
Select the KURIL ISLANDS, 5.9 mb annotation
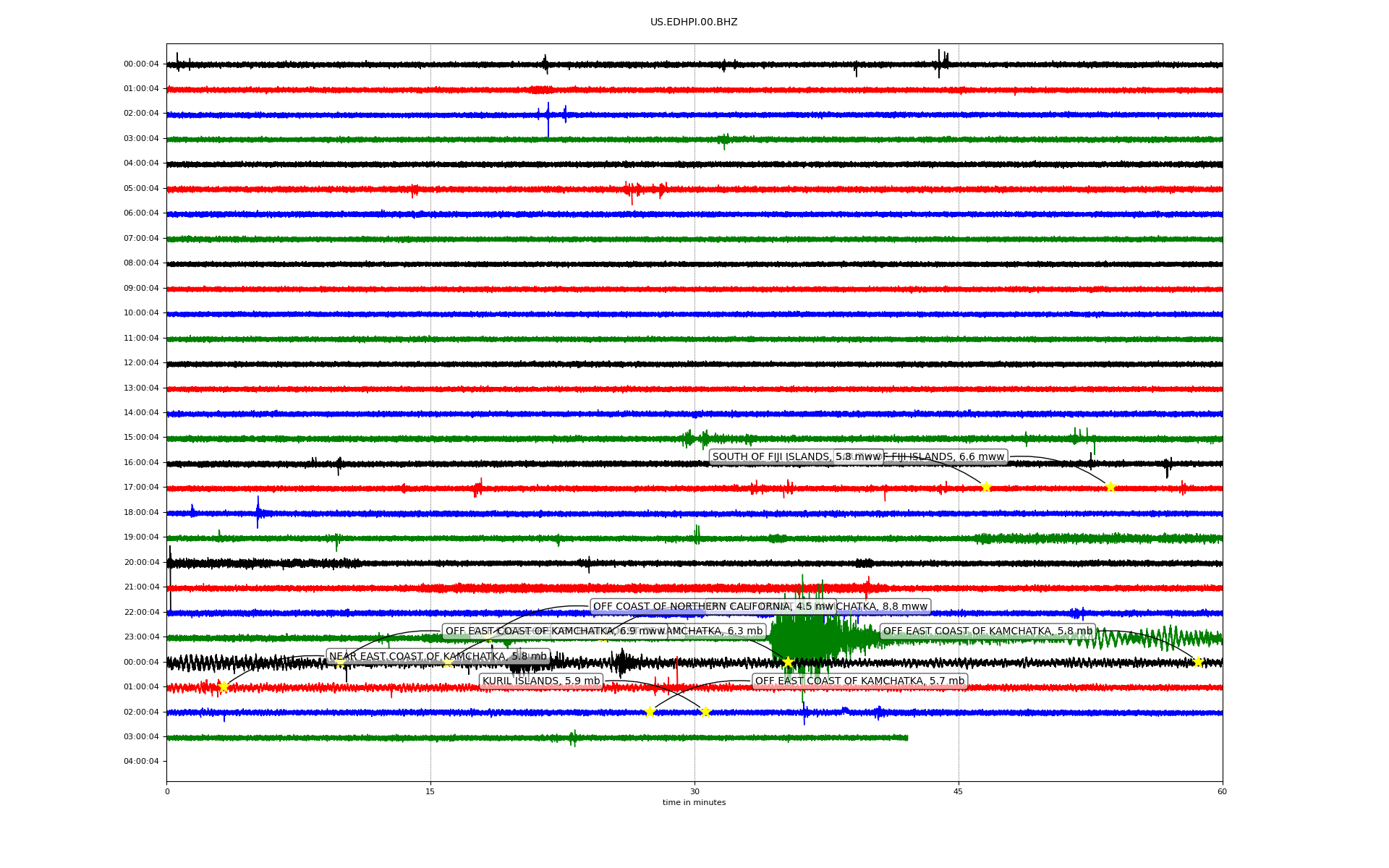pos(541,681)
